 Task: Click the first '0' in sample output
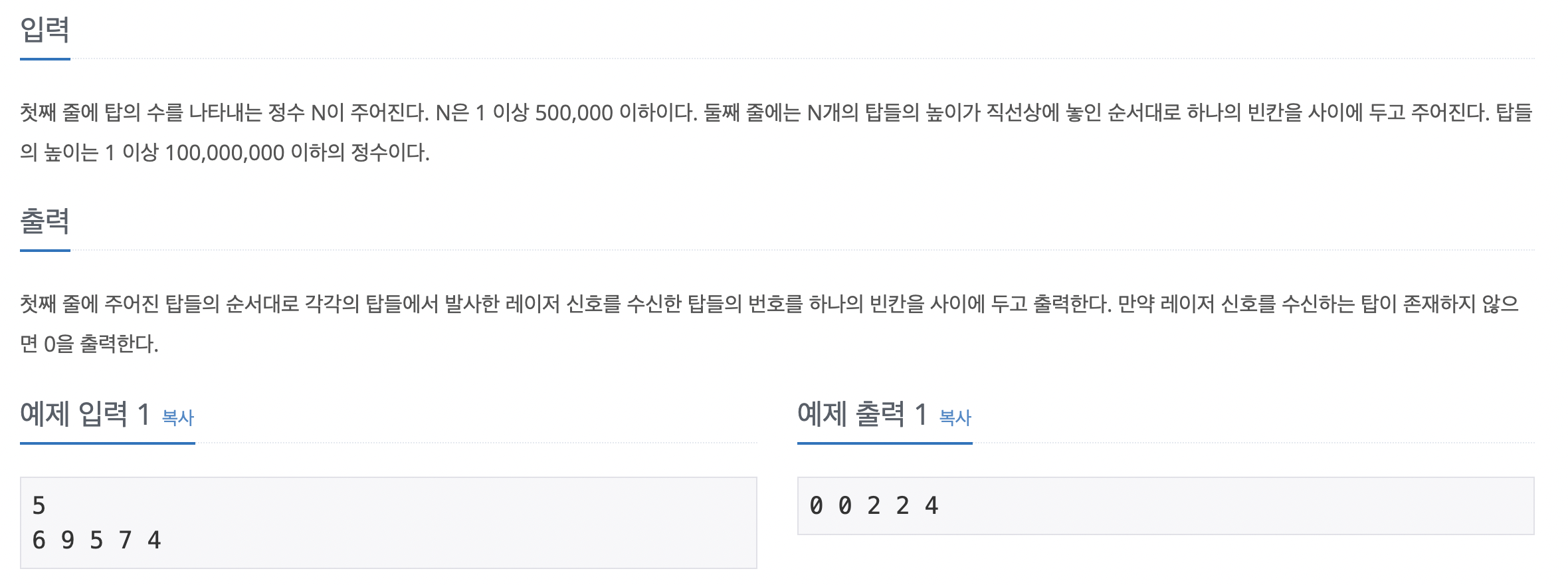[x=817, y=506]
